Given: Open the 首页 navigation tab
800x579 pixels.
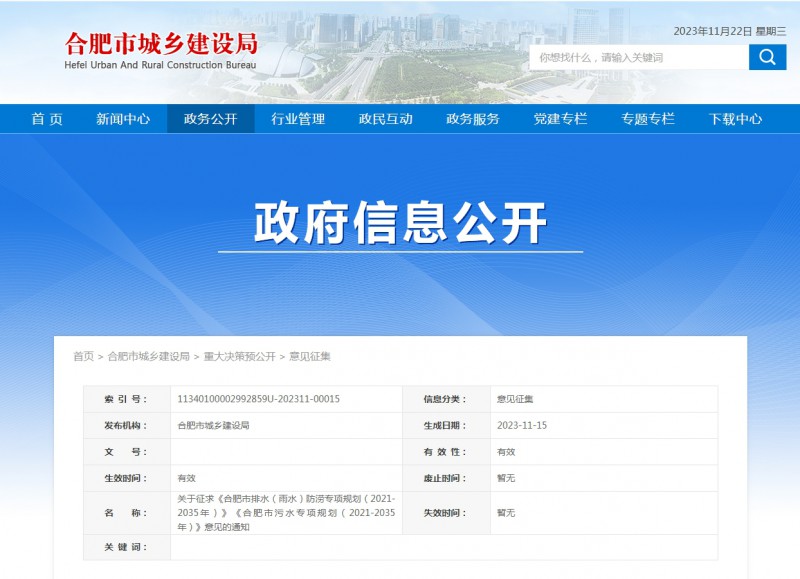Looking at the screenshot, I should click(47, 119).
